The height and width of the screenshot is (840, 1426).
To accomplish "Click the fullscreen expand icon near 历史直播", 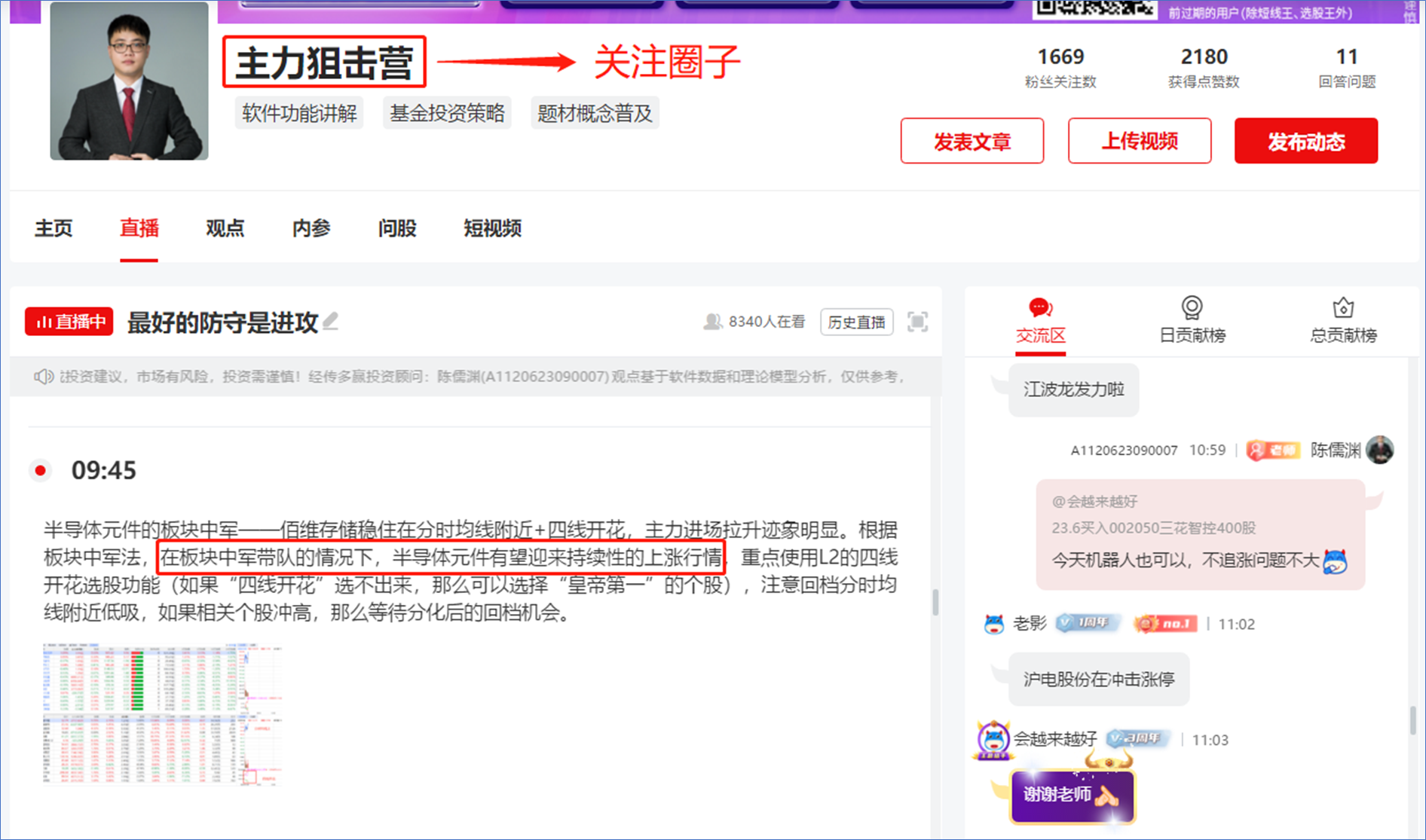I will (917, 322).
